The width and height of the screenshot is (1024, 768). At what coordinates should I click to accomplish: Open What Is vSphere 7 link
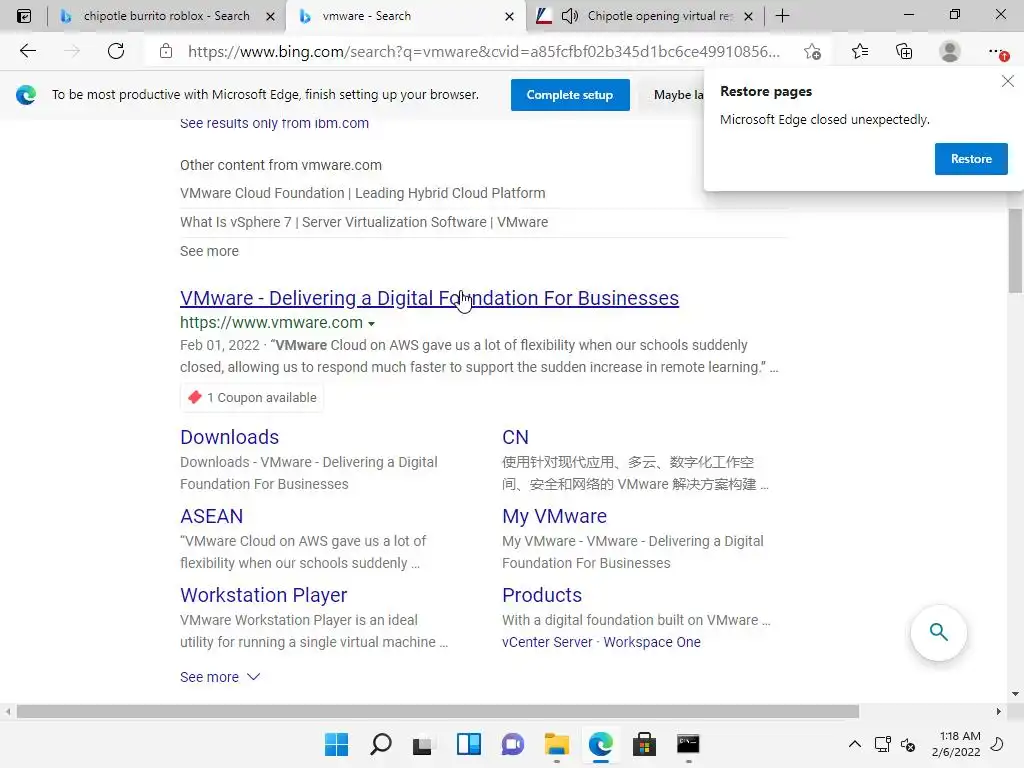tap(364, 222)
